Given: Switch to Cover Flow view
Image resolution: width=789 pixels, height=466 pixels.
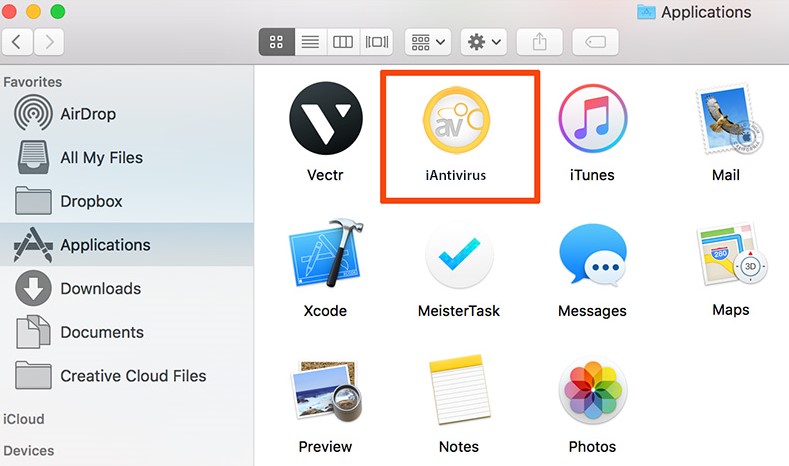Looking at the screenshot, I should tap(377, 42).
